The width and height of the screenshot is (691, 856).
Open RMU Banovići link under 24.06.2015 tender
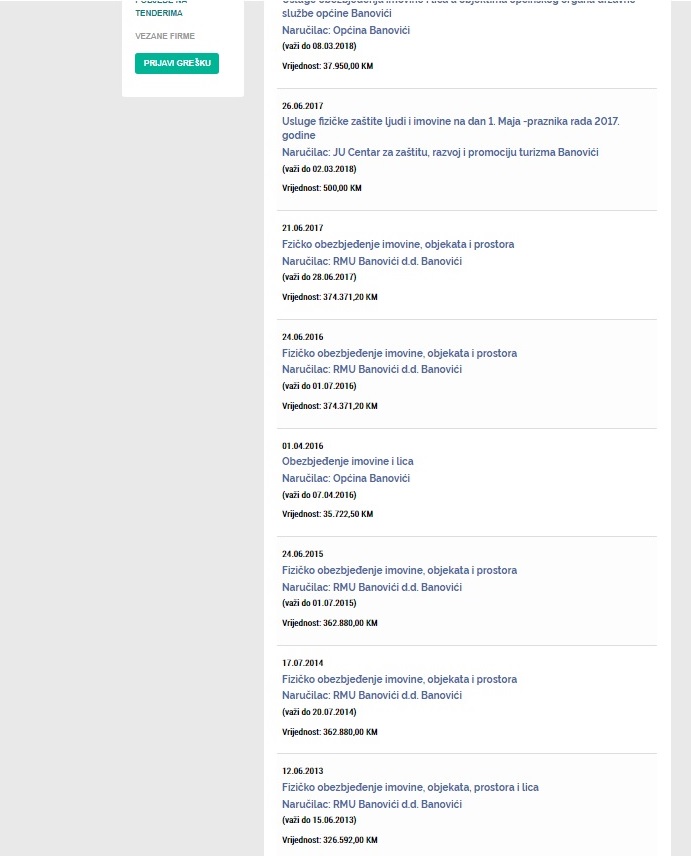click(x=372, y=587)
